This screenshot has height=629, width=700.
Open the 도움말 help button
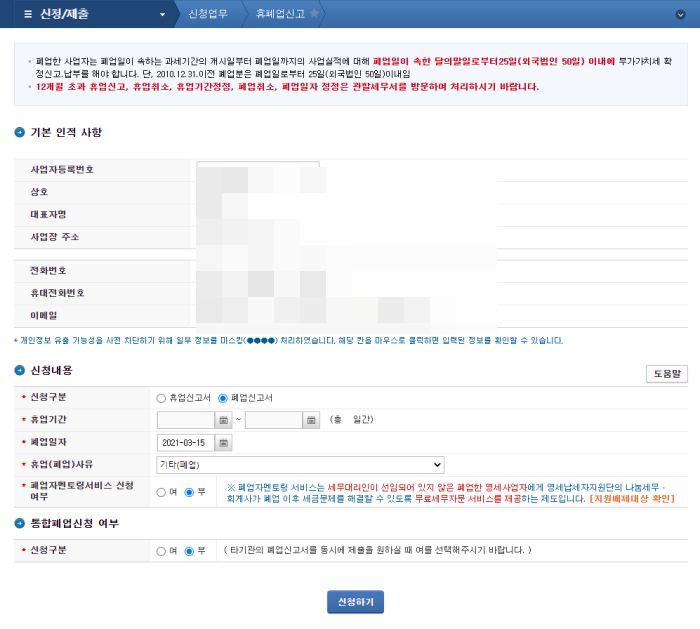point(667,374)
